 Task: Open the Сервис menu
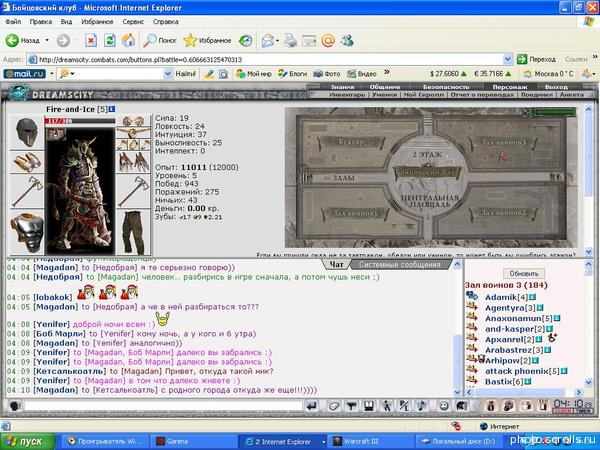133,22
